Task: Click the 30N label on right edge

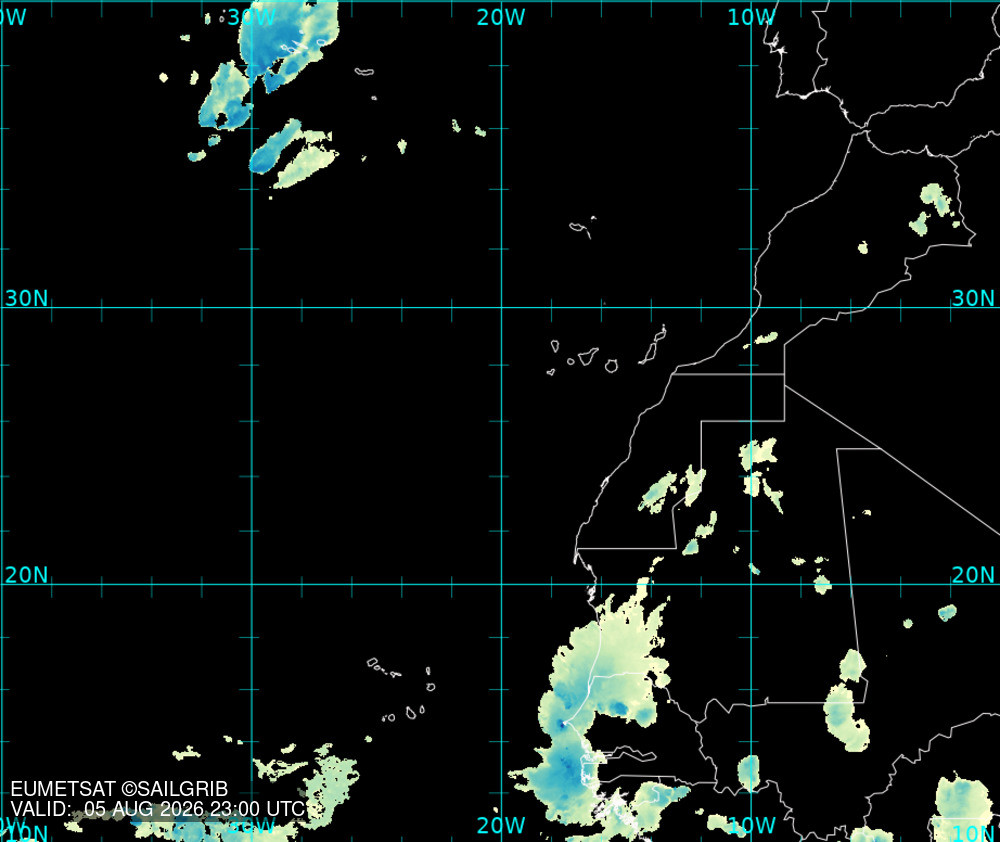Action: coord(973,298)
